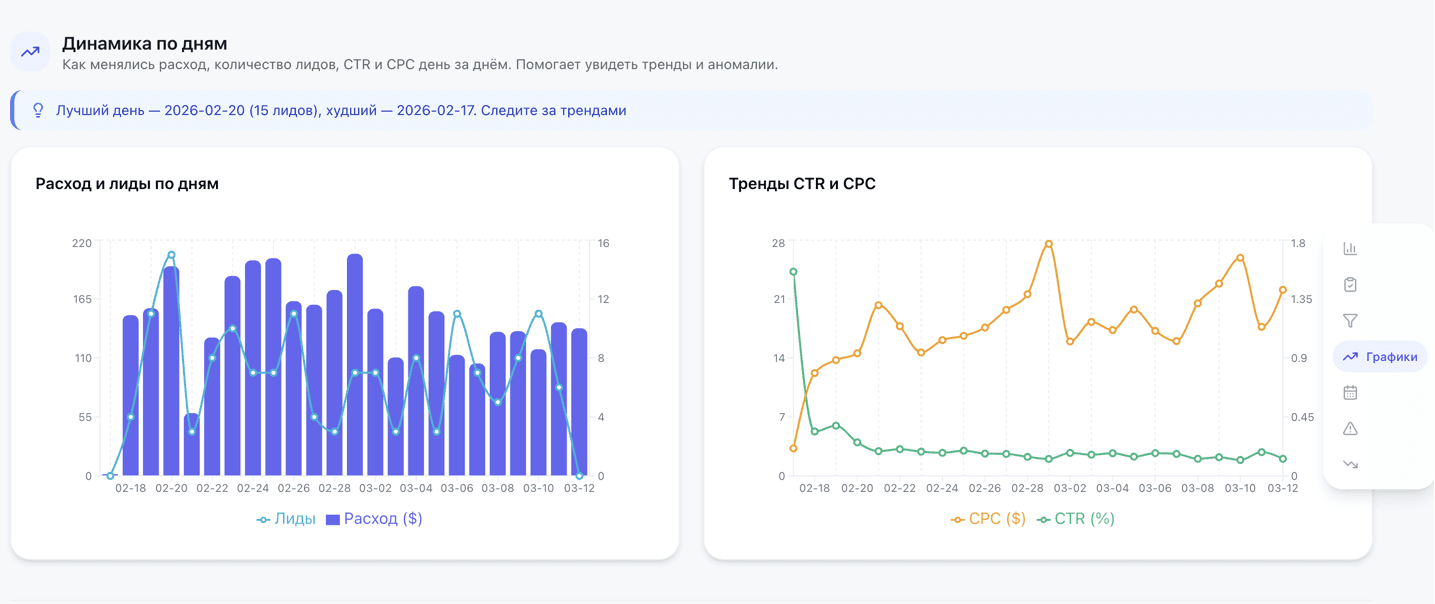Select the downward trend icon at sidebar bottom
Viewport: 1435px width, 604px height.
click(x=1350, y=463)
